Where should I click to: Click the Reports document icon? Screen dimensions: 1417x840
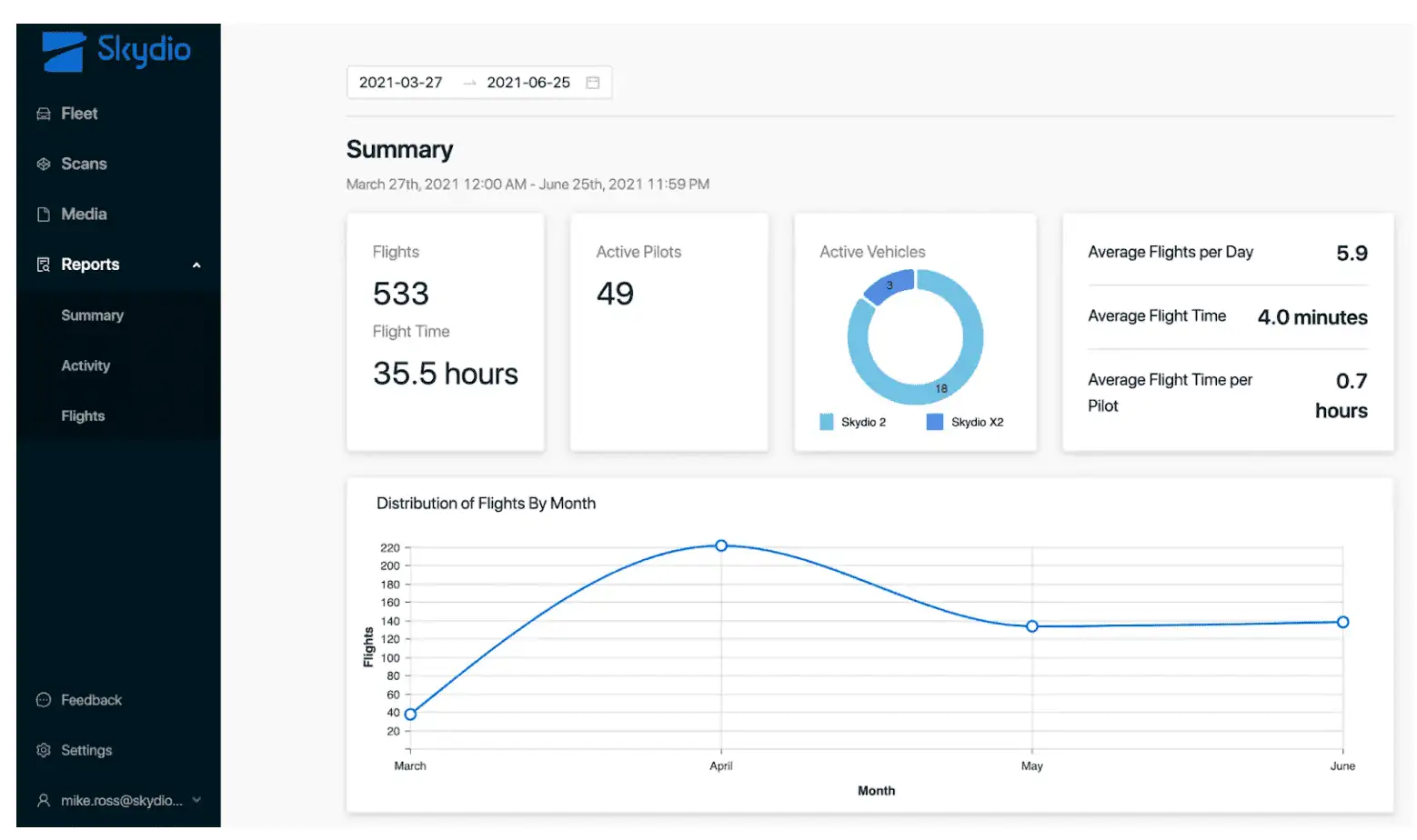[43, 265]
